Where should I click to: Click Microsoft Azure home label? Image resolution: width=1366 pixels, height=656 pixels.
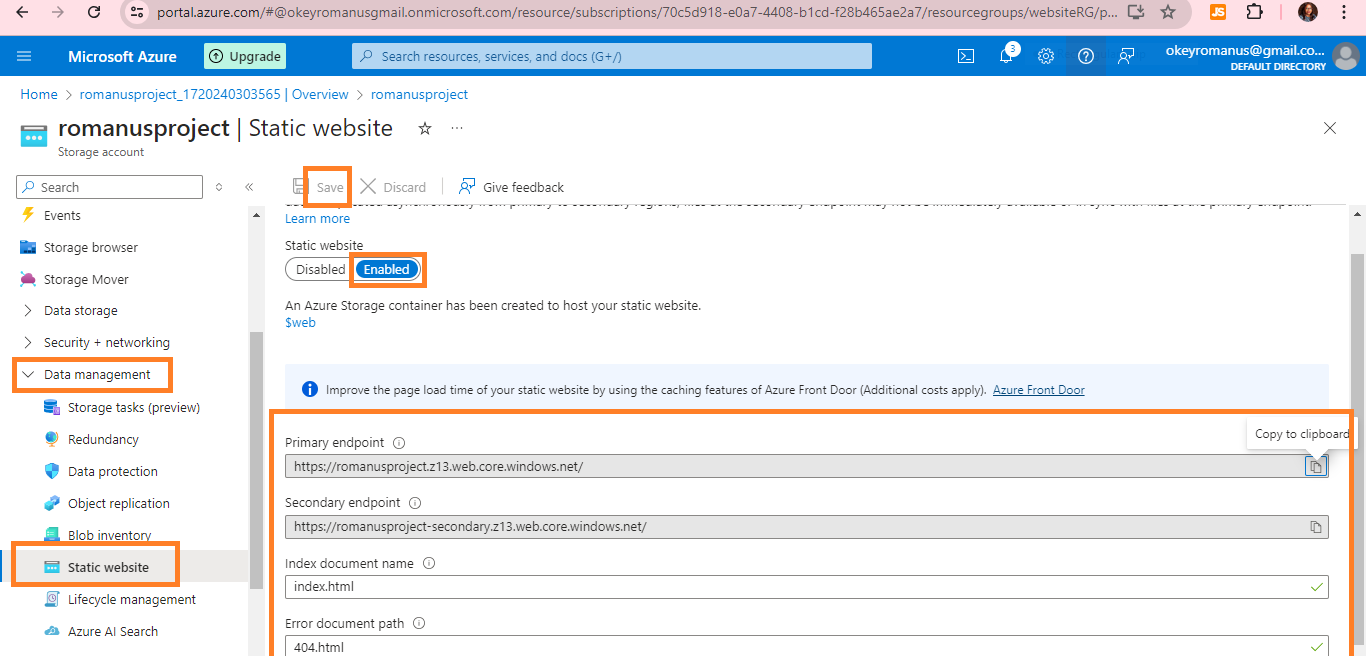pos(122,56)
